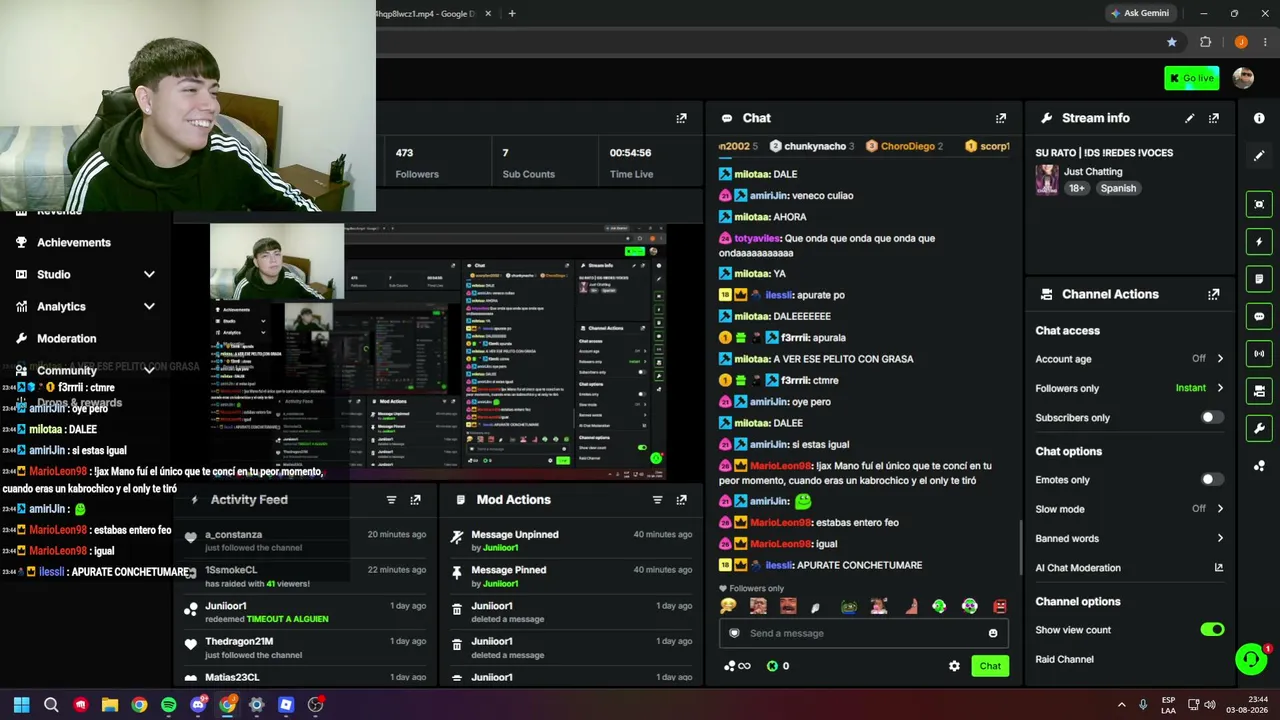The width and height of the screenshot is (1280, 720).
Task: Toggle Subscribers only chat switch
Action: [1212, 417]
